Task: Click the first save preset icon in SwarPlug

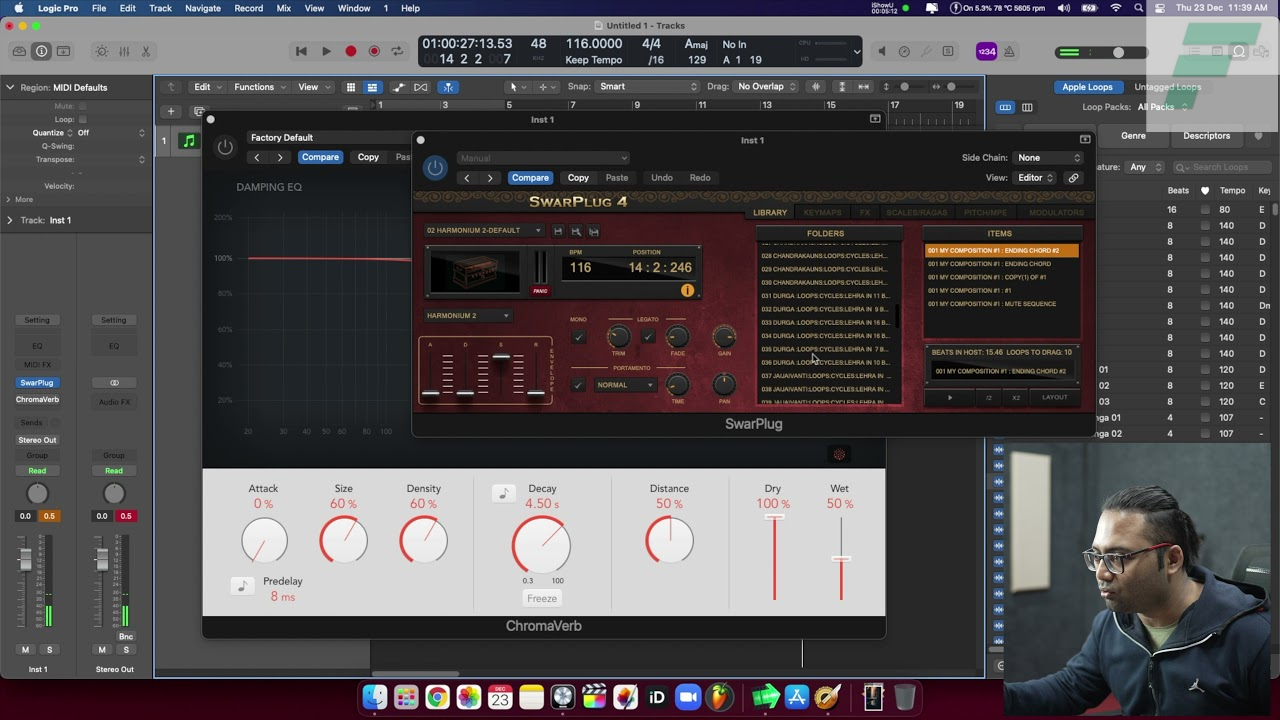Action: click(558, 231)
